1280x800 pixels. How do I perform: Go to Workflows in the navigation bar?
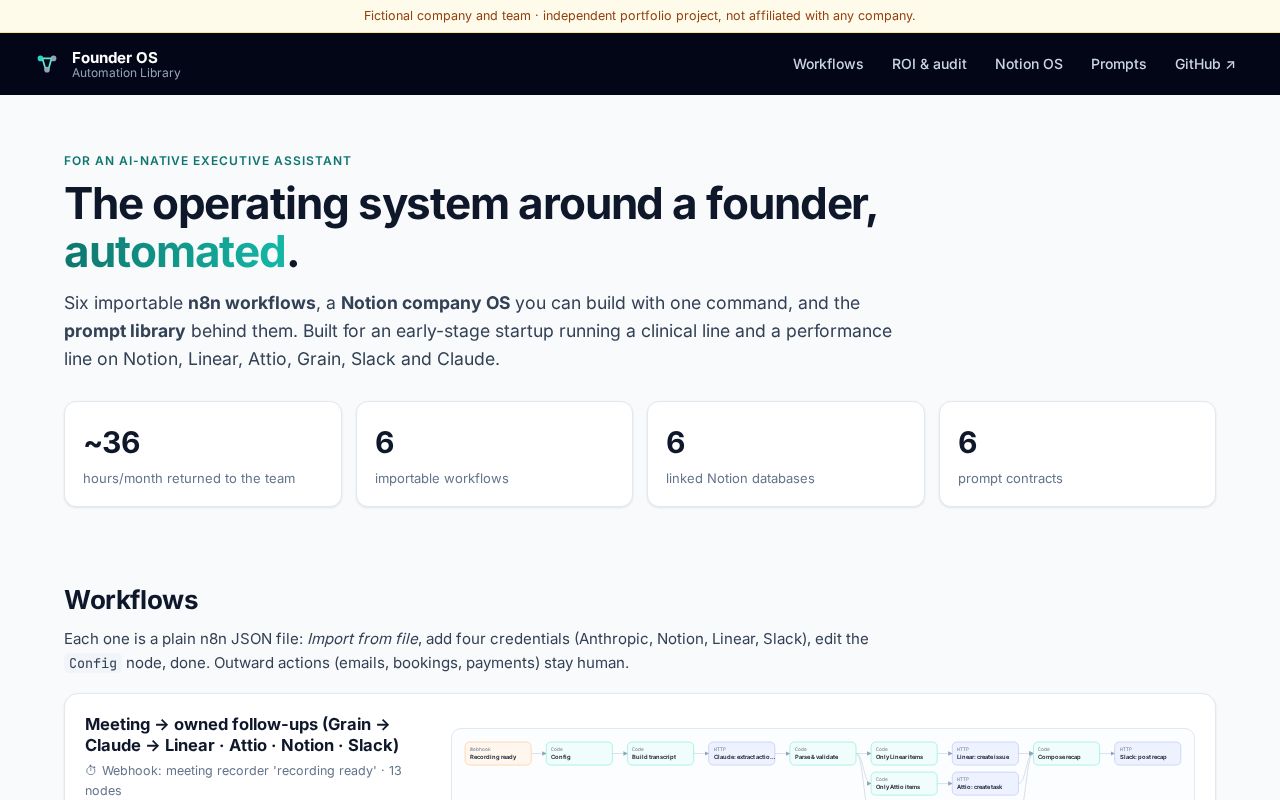click(828, 64)
